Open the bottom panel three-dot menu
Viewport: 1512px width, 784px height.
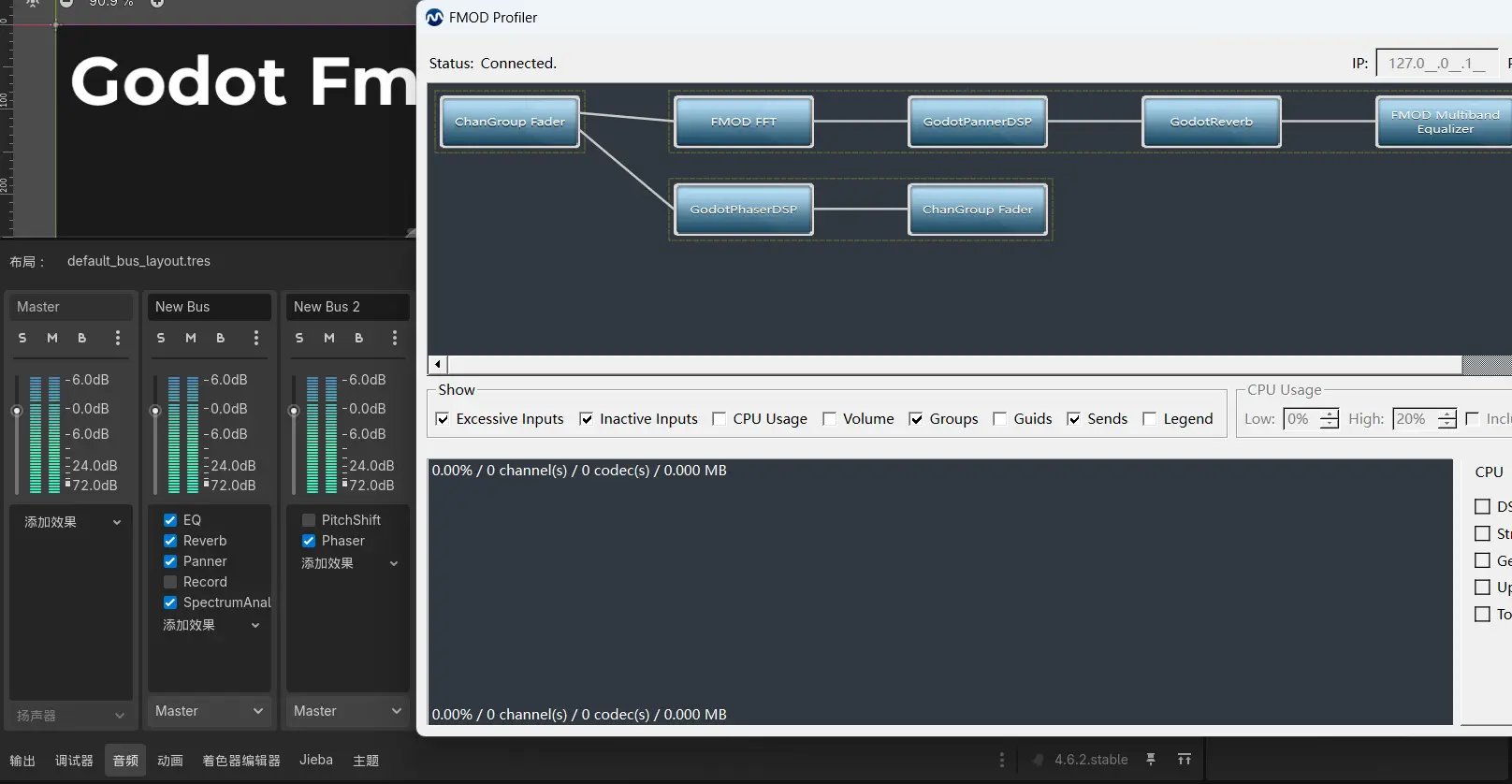(1001, 760)
